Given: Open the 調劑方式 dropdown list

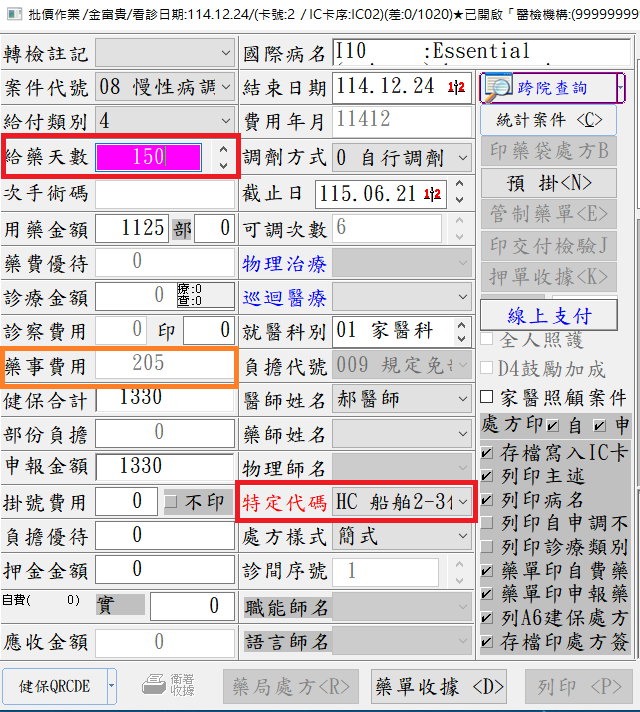Looking at the screenshot, I should point(462,158).
